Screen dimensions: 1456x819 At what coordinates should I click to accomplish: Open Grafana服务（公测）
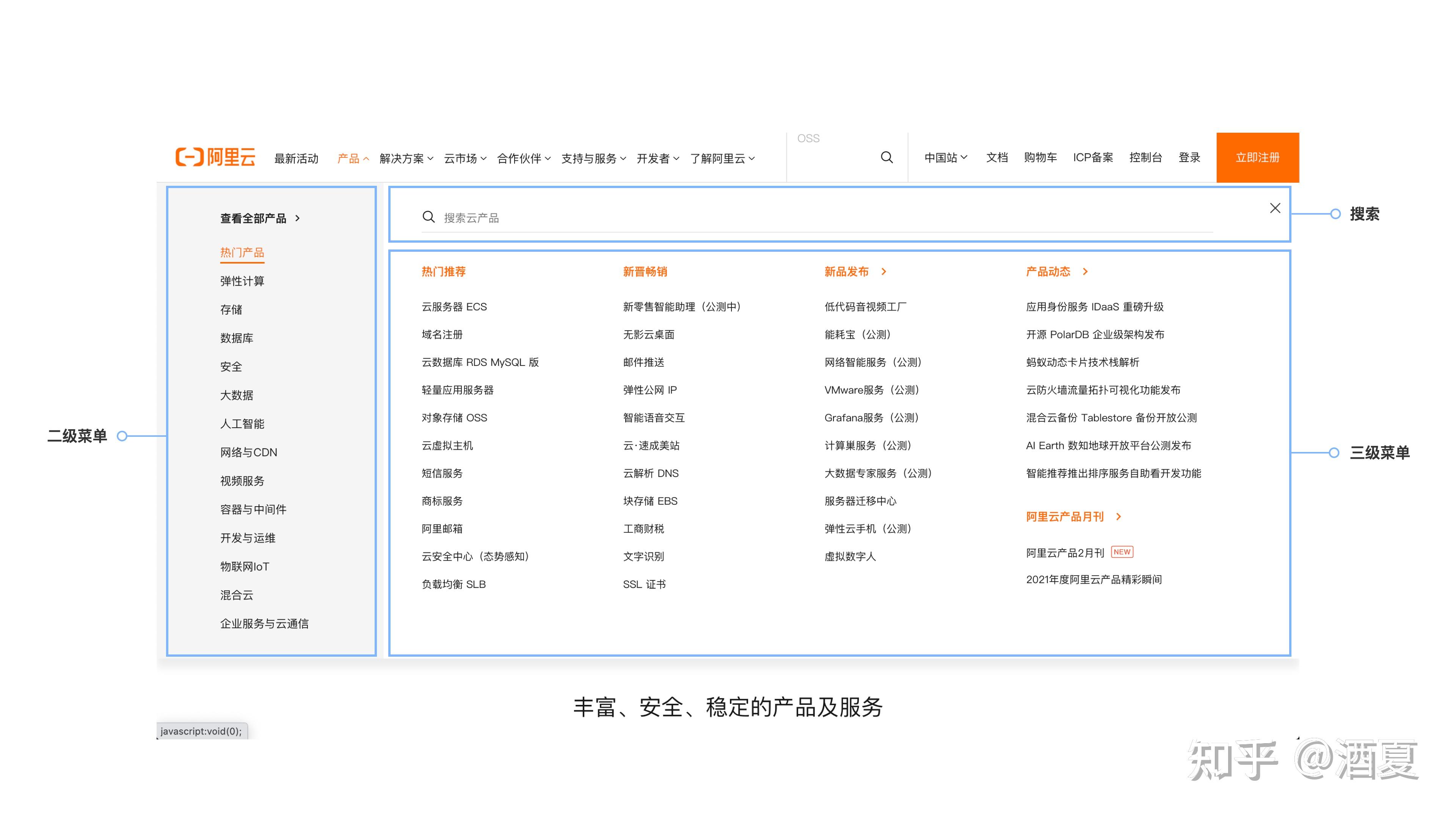pos(873,418)
